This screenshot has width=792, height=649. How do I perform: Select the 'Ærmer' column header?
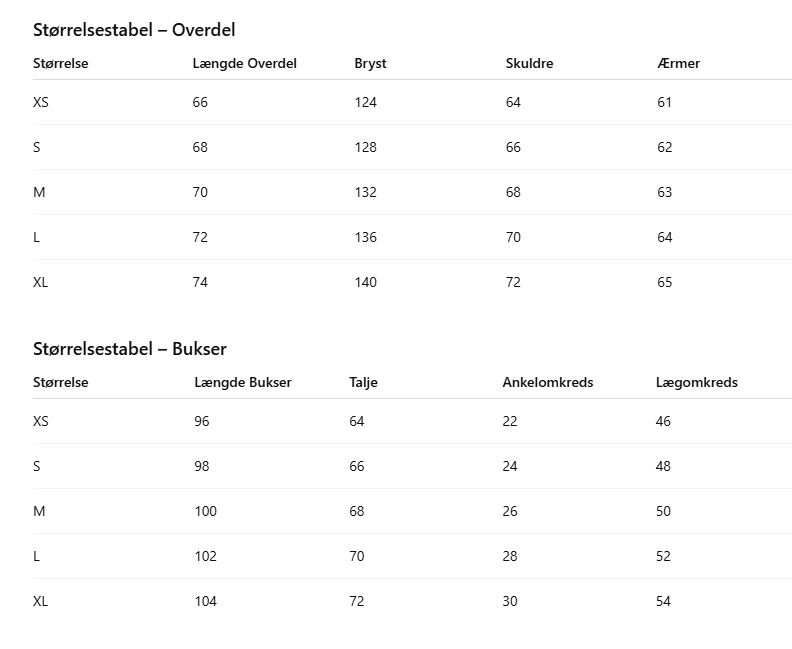679,64
